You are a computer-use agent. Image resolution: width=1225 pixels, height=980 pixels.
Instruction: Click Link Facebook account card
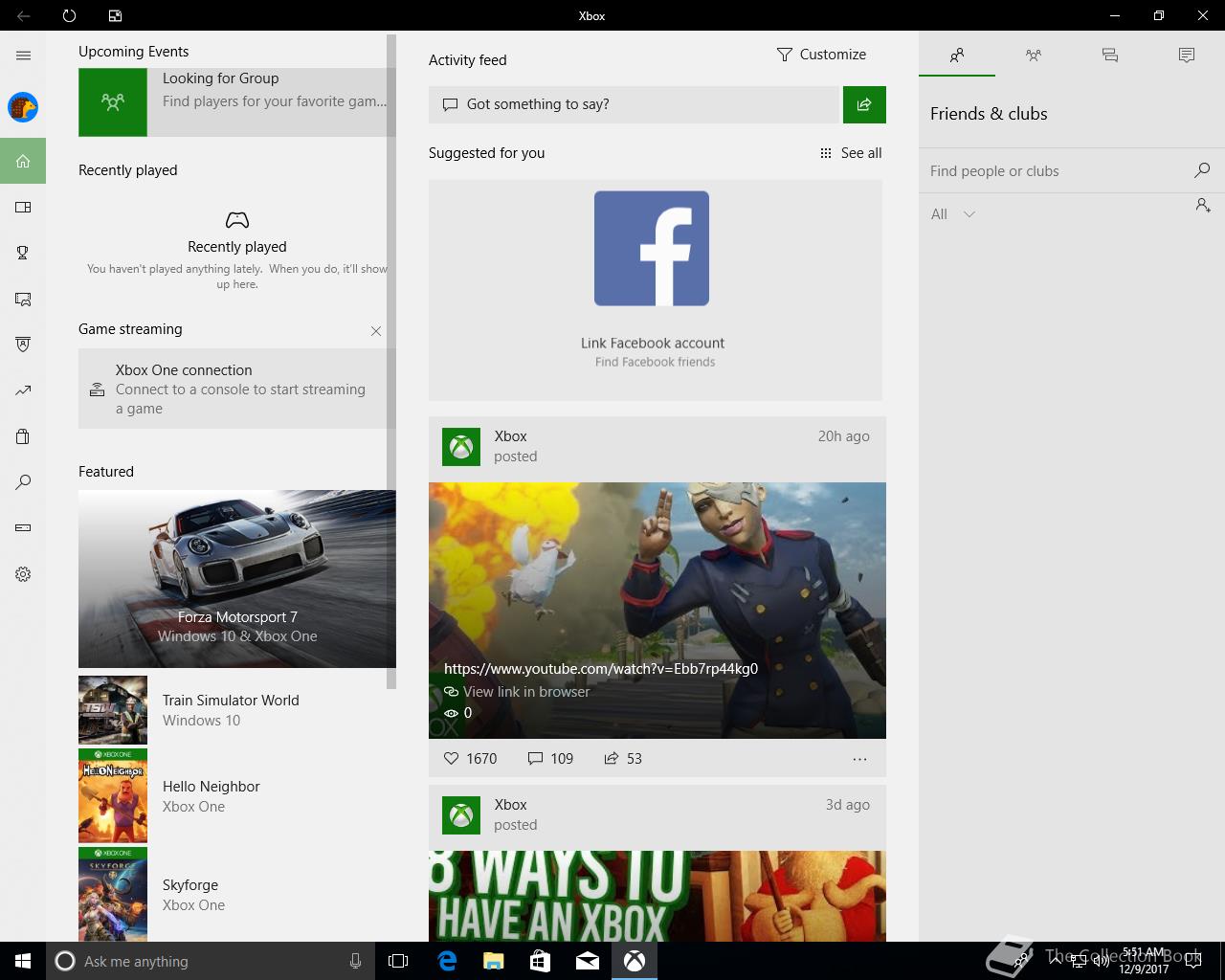coord(656,289)
